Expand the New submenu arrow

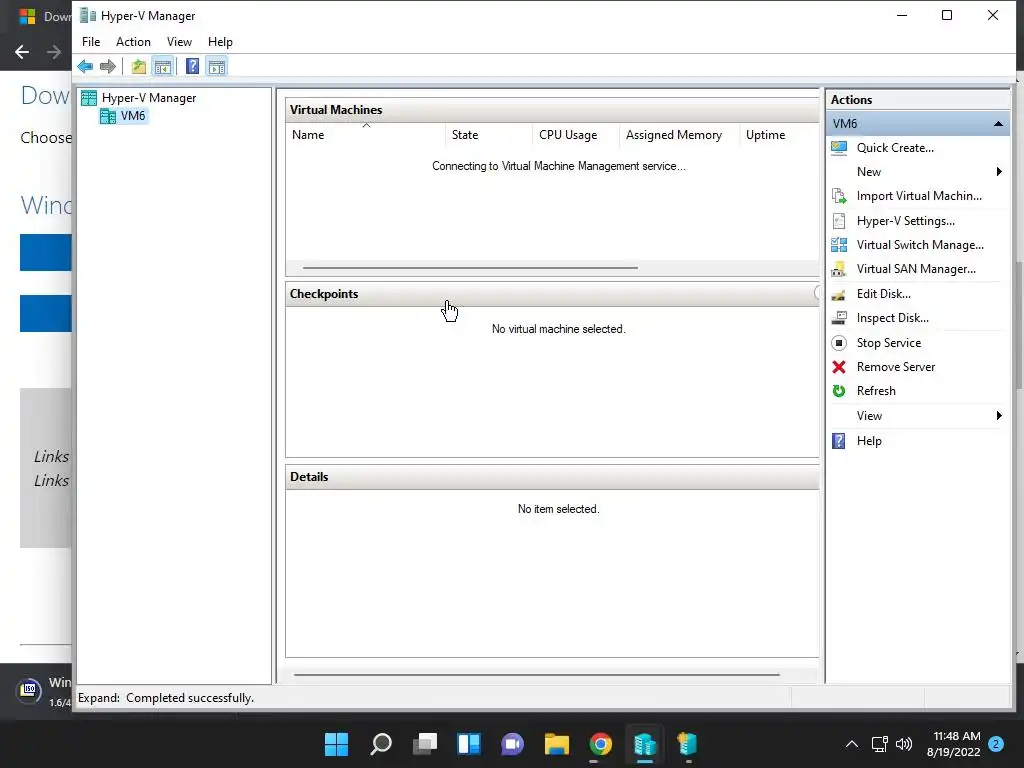click(x=999, y=172)
